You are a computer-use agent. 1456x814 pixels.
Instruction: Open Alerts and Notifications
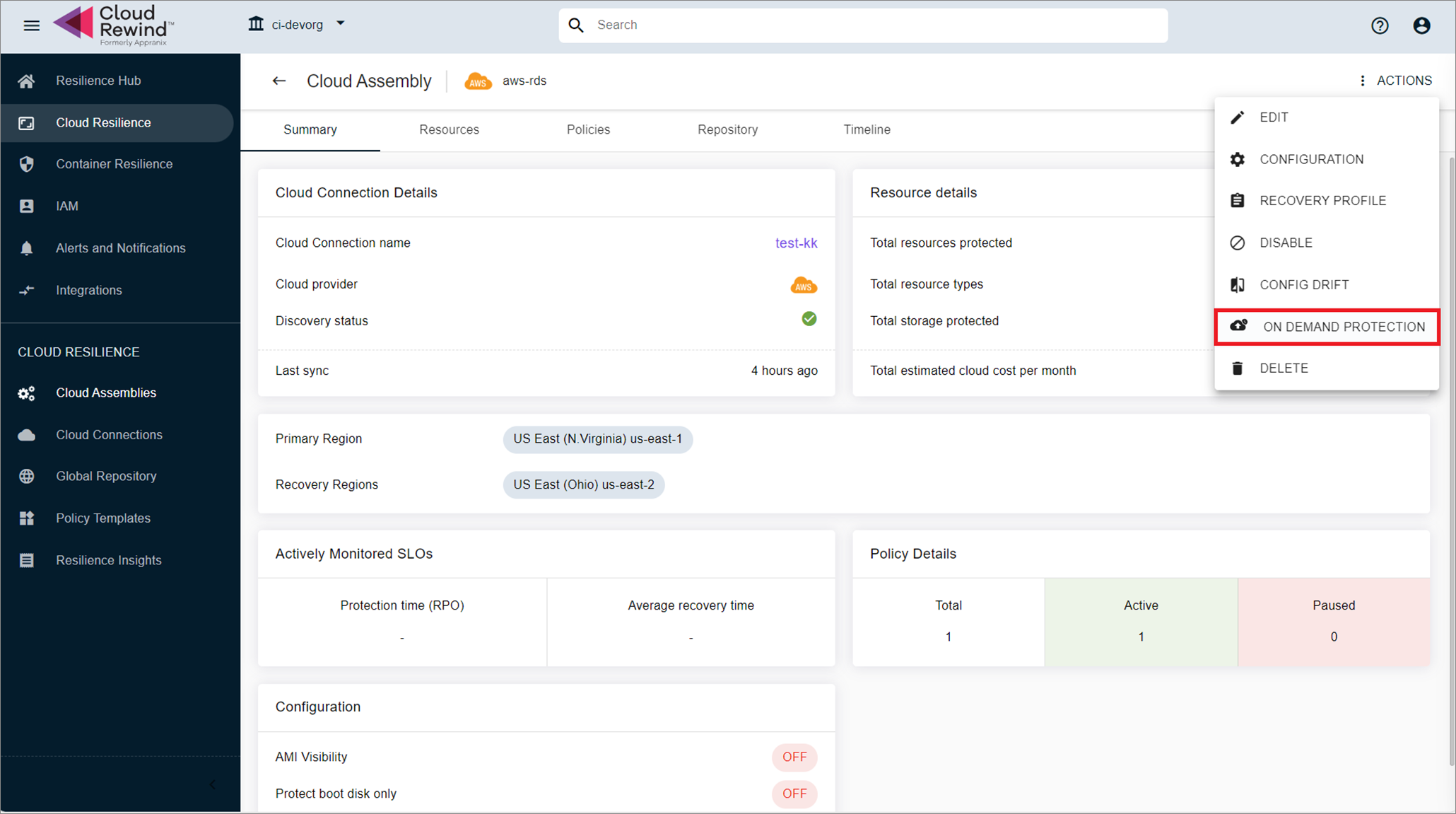point(120,248)
